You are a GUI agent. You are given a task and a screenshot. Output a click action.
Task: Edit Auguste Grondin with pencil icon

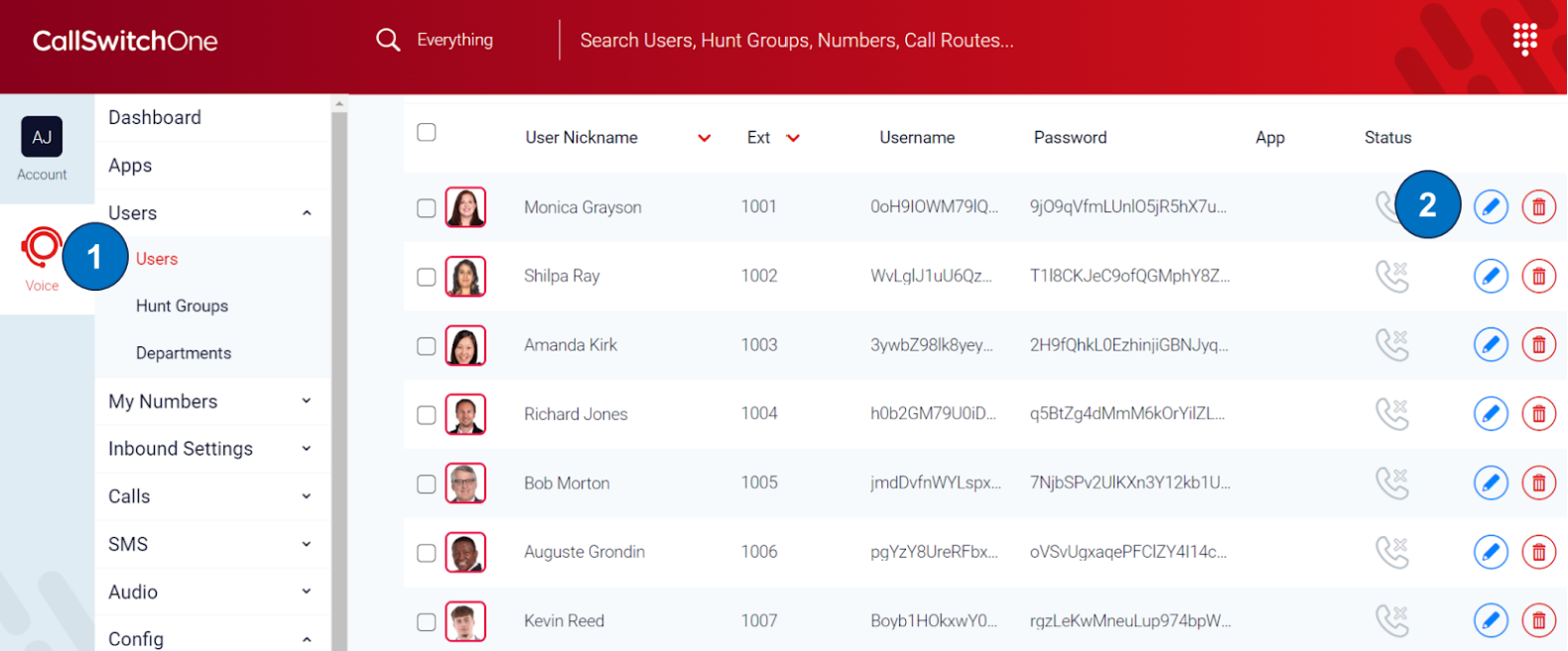(1491, 552)
